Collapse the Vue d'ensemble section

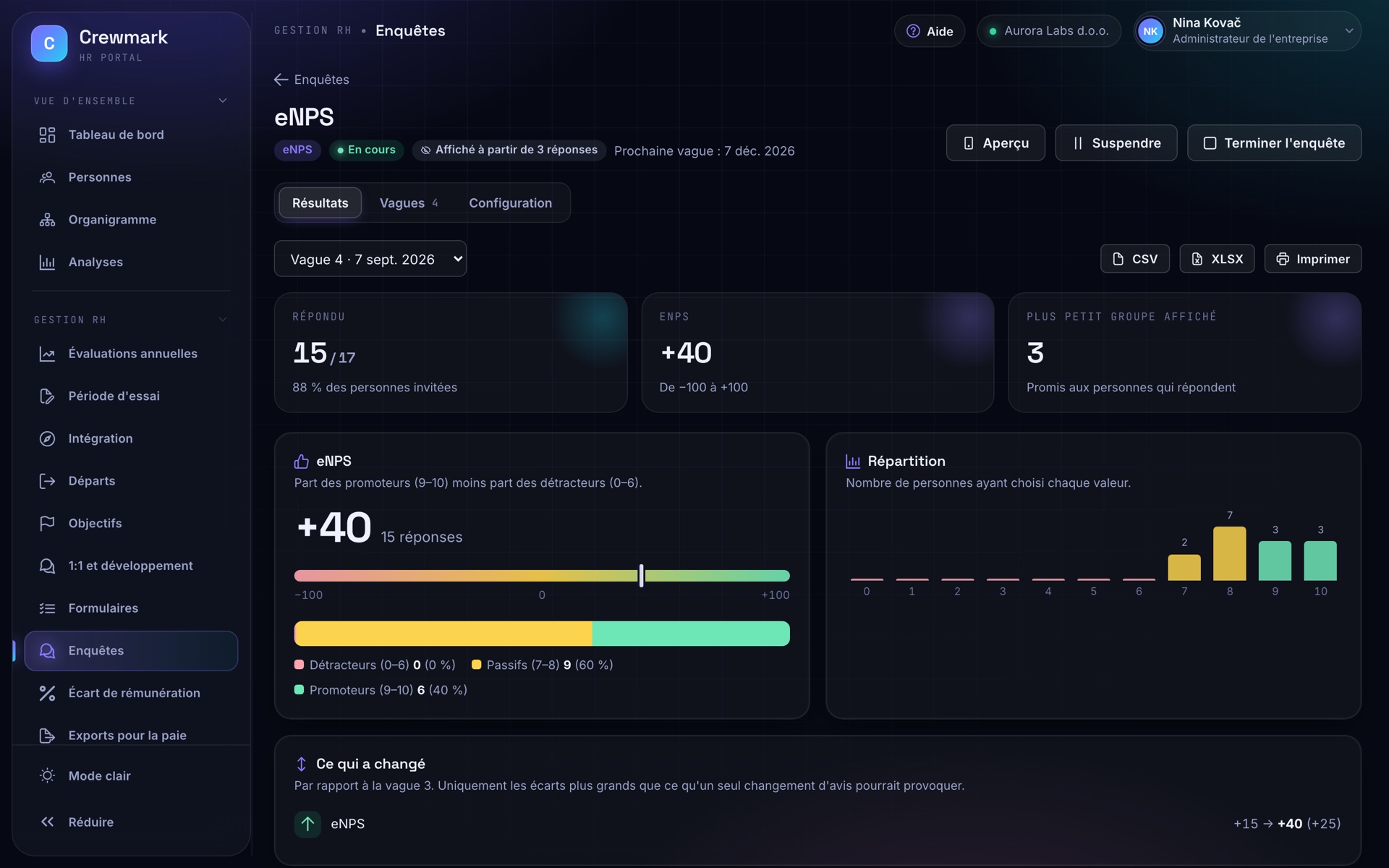coord(222,101)
